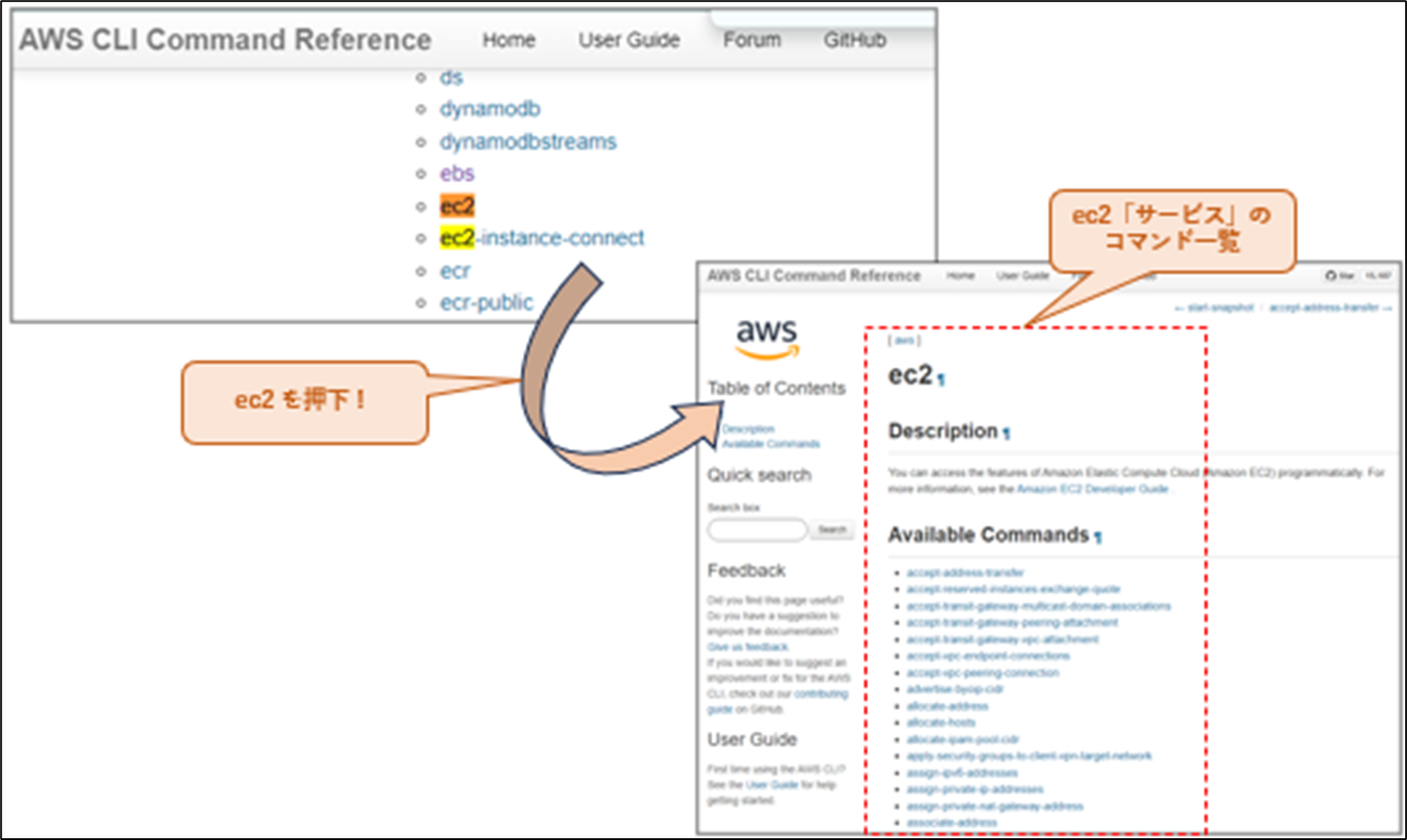The height and width of the screenshot is (840, 1407).
Task: Jump to Available Commands in Table of Contents
Action: tap(771, 443)
